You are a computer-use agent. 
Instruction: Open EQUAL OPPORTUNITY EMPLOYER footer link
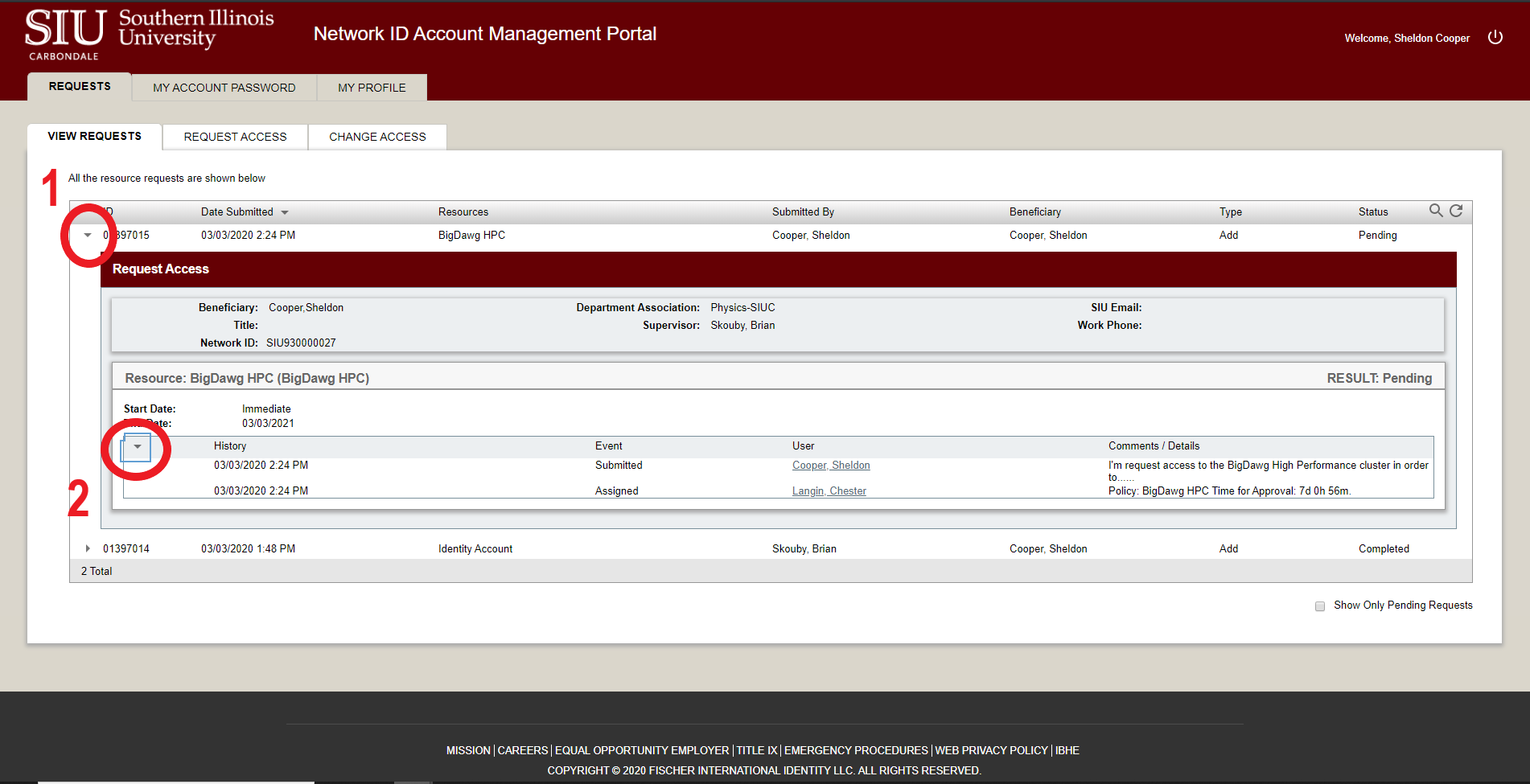(x=642, y=750)
